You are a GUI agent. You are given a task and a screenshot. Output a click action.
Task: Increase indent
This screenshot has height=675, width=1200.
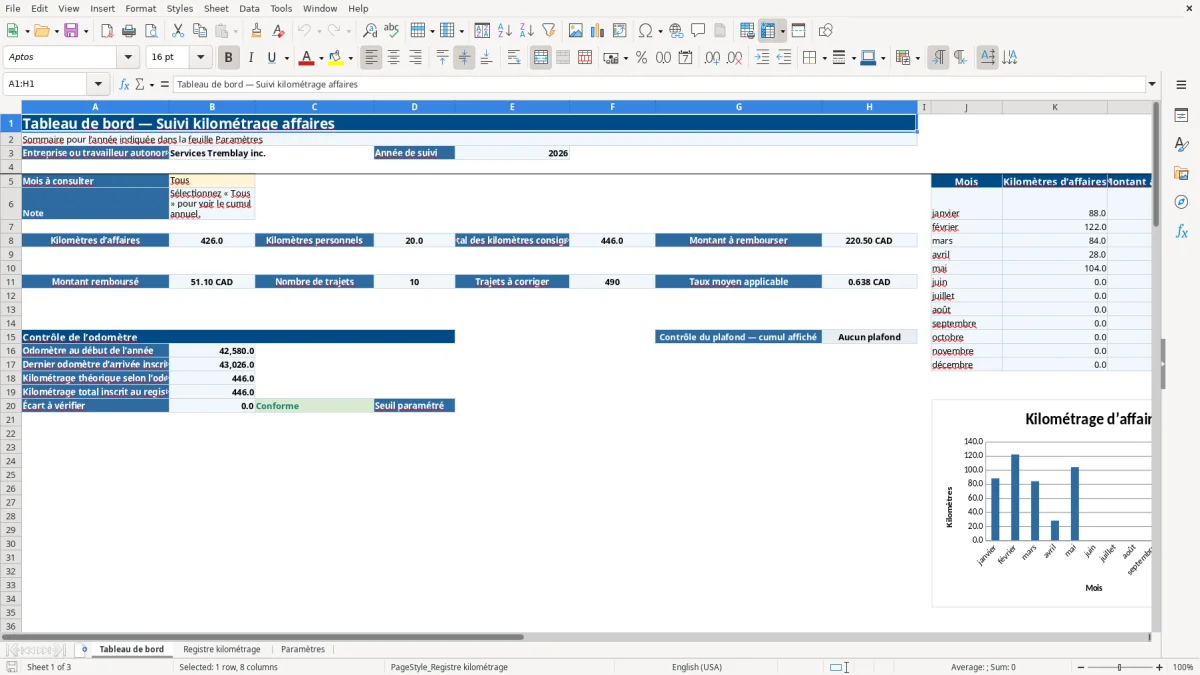tap(762, 58)
